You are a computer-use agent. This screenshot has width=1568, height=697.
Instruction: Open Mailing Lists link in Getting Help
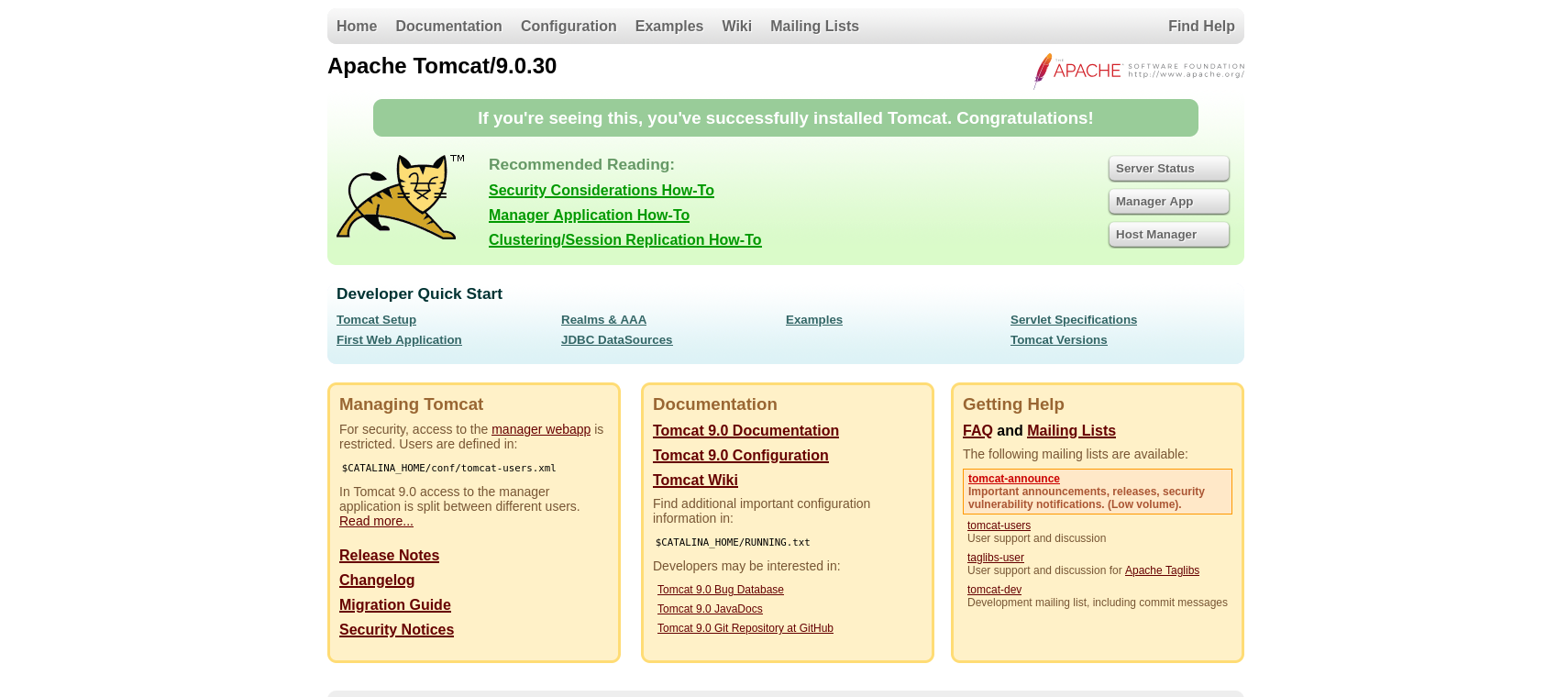click(x=1071, y=431)
